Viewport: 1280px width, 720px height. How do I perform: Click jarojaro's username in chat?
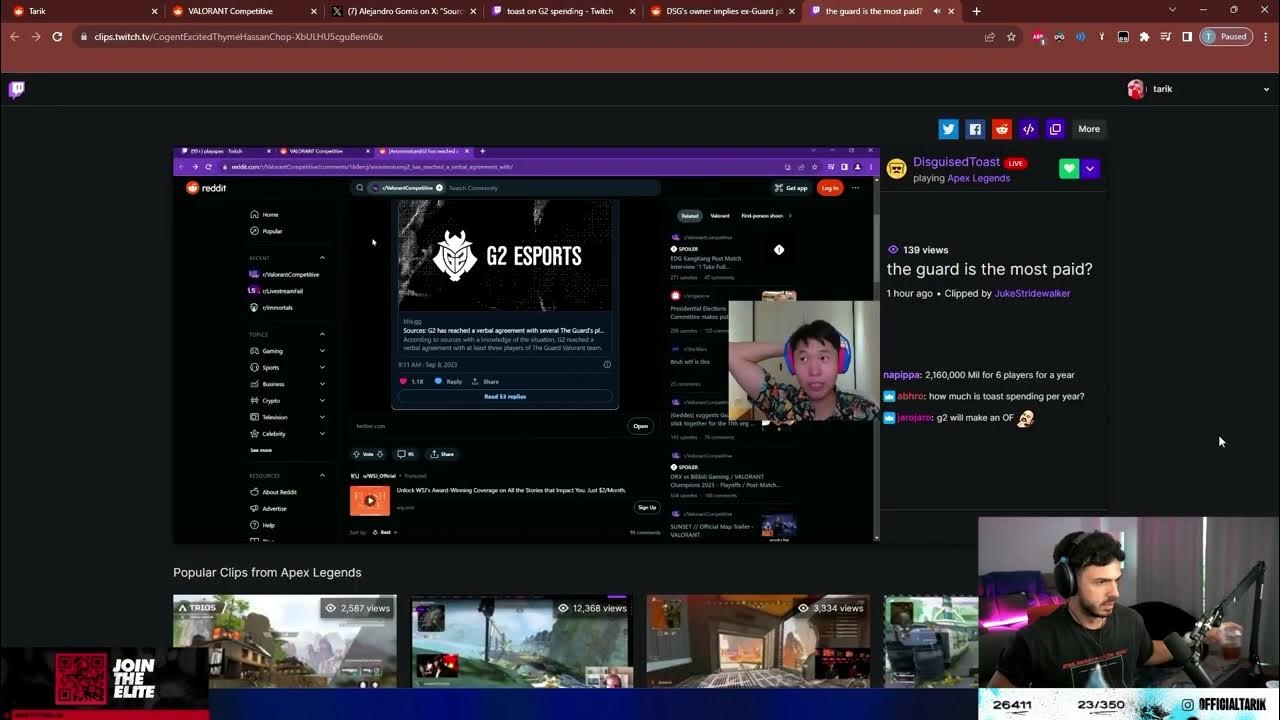[x=914, y=418]
